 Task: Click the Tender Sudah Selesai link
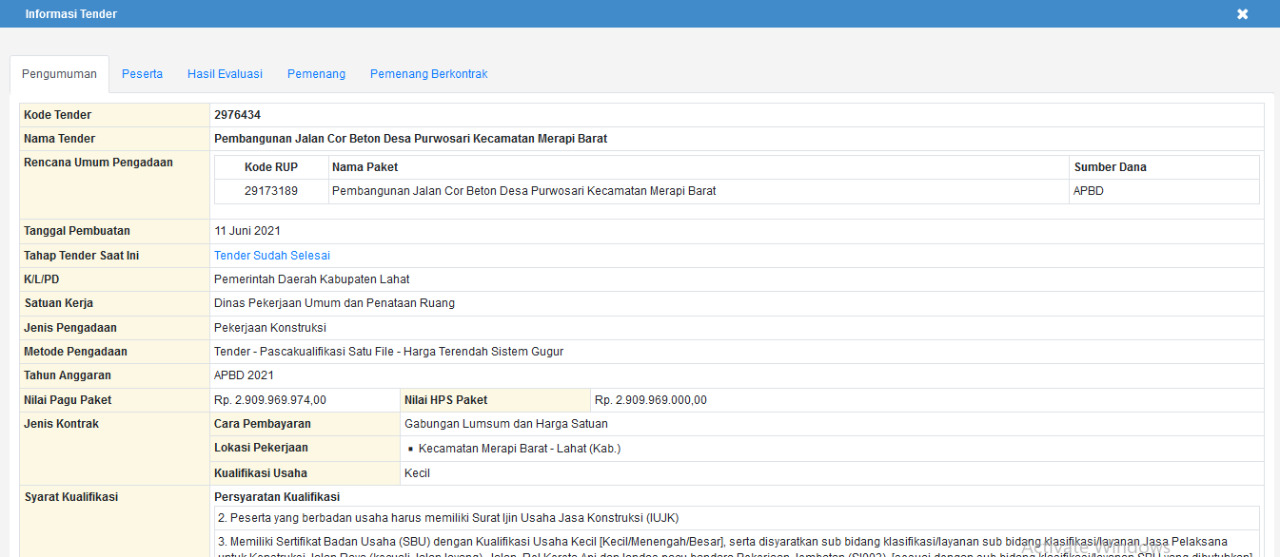click(272, 256)
